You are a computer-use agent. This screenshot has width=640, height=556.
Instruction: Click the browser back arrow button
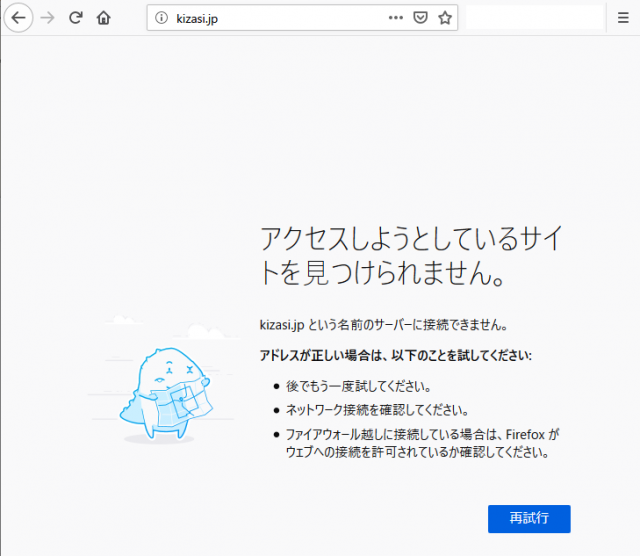18,18
